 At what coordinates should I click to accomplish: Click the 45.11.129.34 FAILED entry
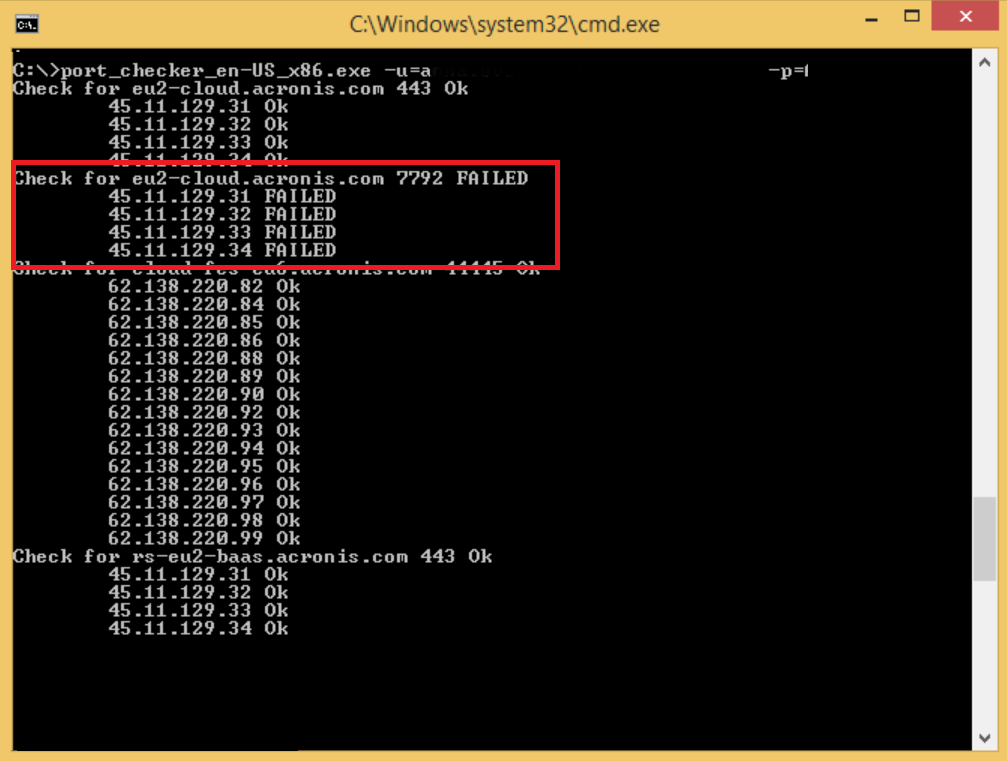[x=221, y=251]
